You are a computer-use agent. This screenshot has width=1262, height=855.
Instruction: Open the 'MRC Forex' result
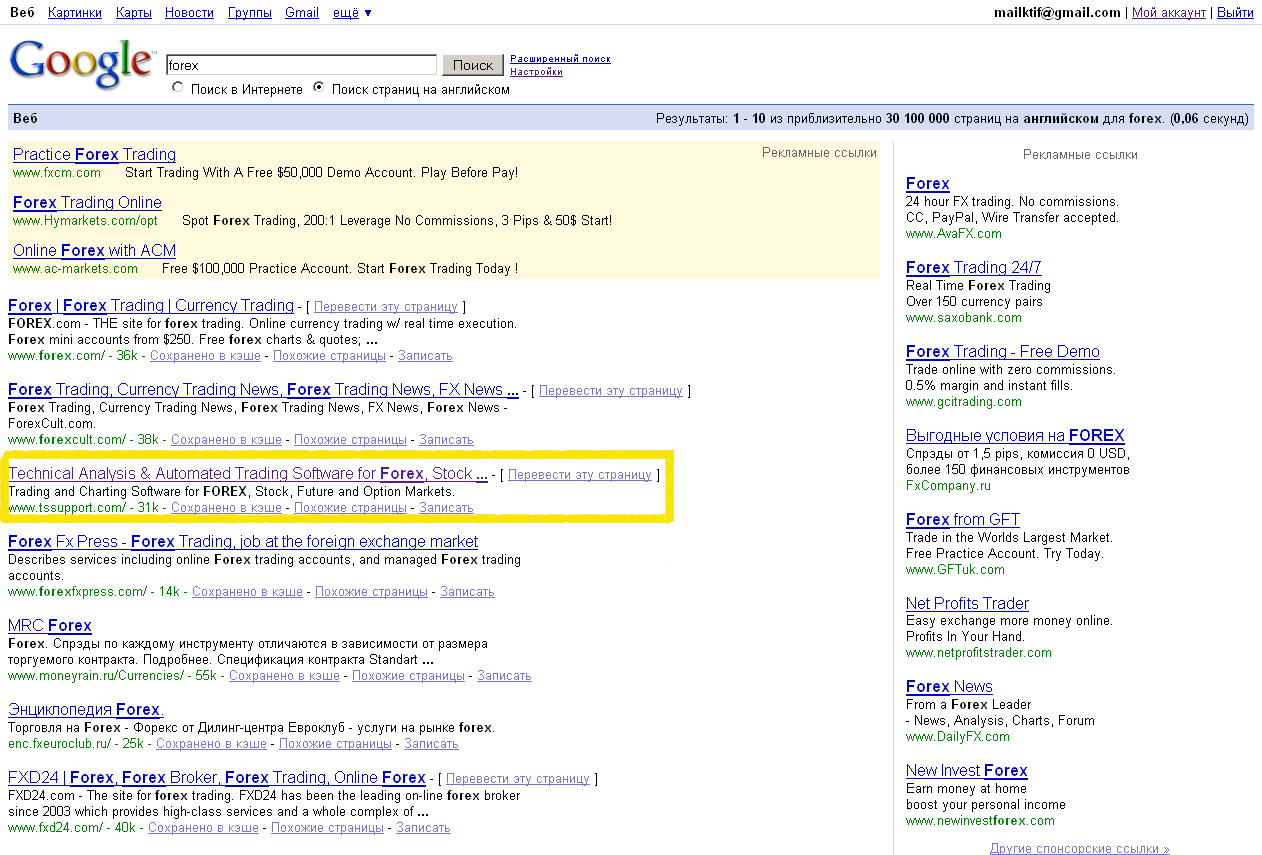coord(50,626)
